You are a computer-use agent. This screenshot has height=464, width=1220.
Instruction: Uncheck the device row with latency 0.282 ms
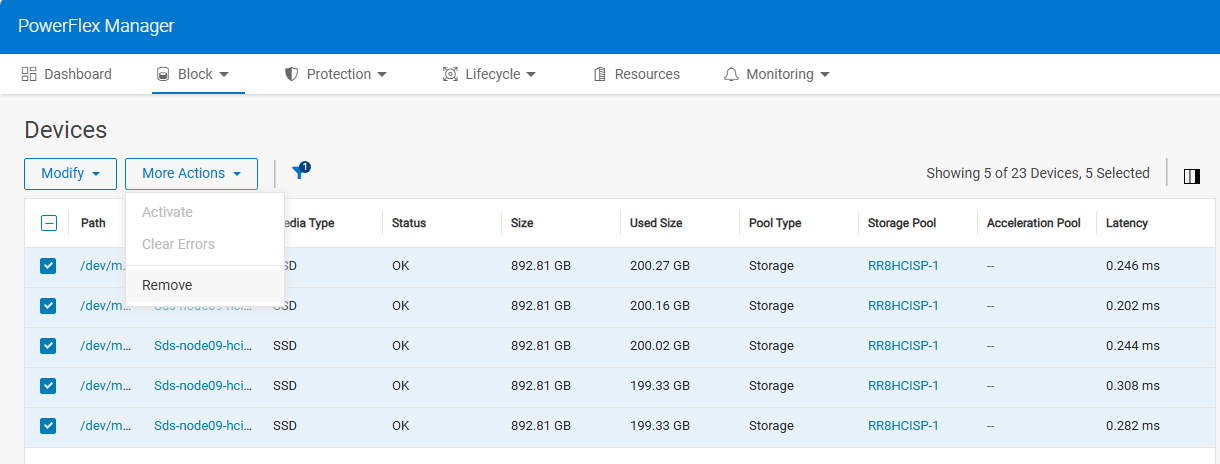48,426
